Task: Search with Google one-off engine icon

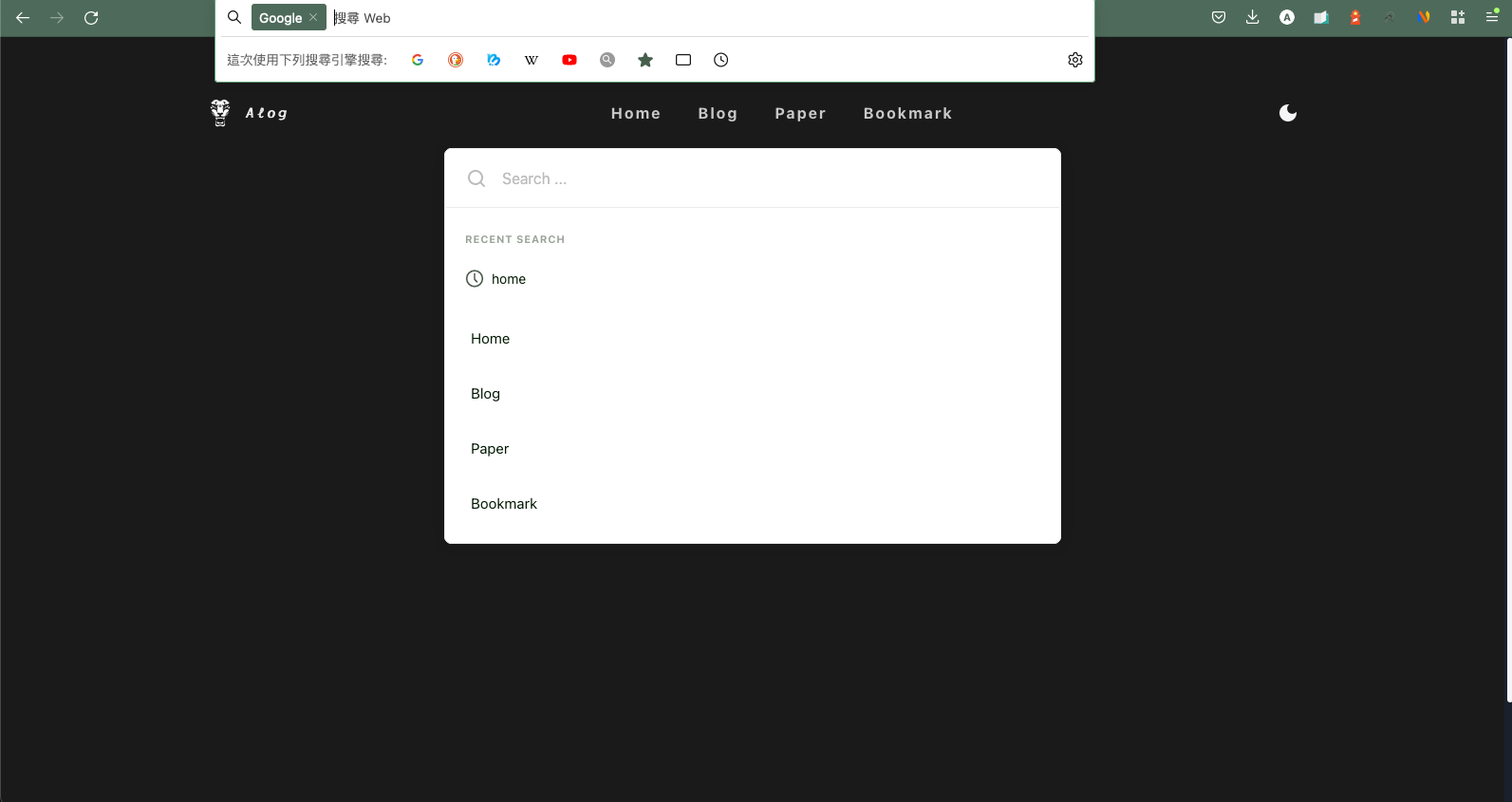Action: [x=418, y=60]
